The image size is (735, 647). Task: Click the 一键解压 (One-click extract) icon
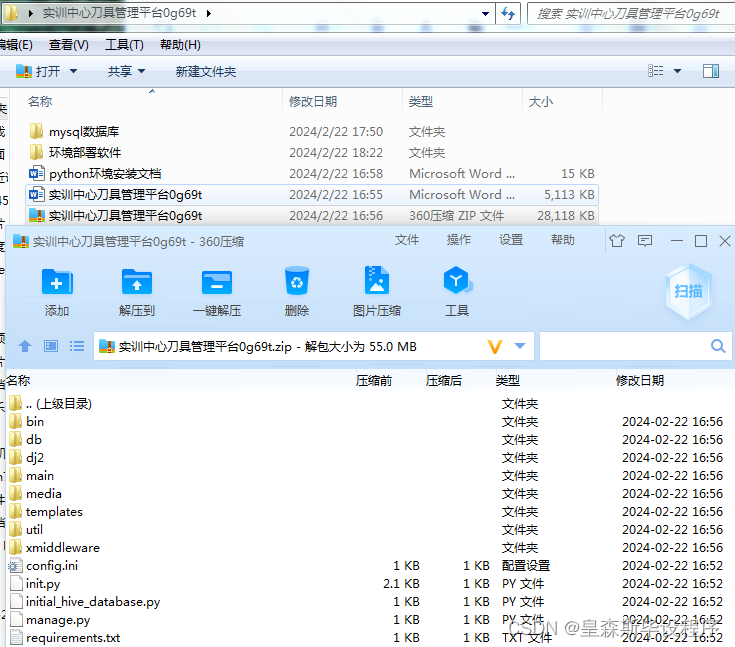(x=217, y=281)
